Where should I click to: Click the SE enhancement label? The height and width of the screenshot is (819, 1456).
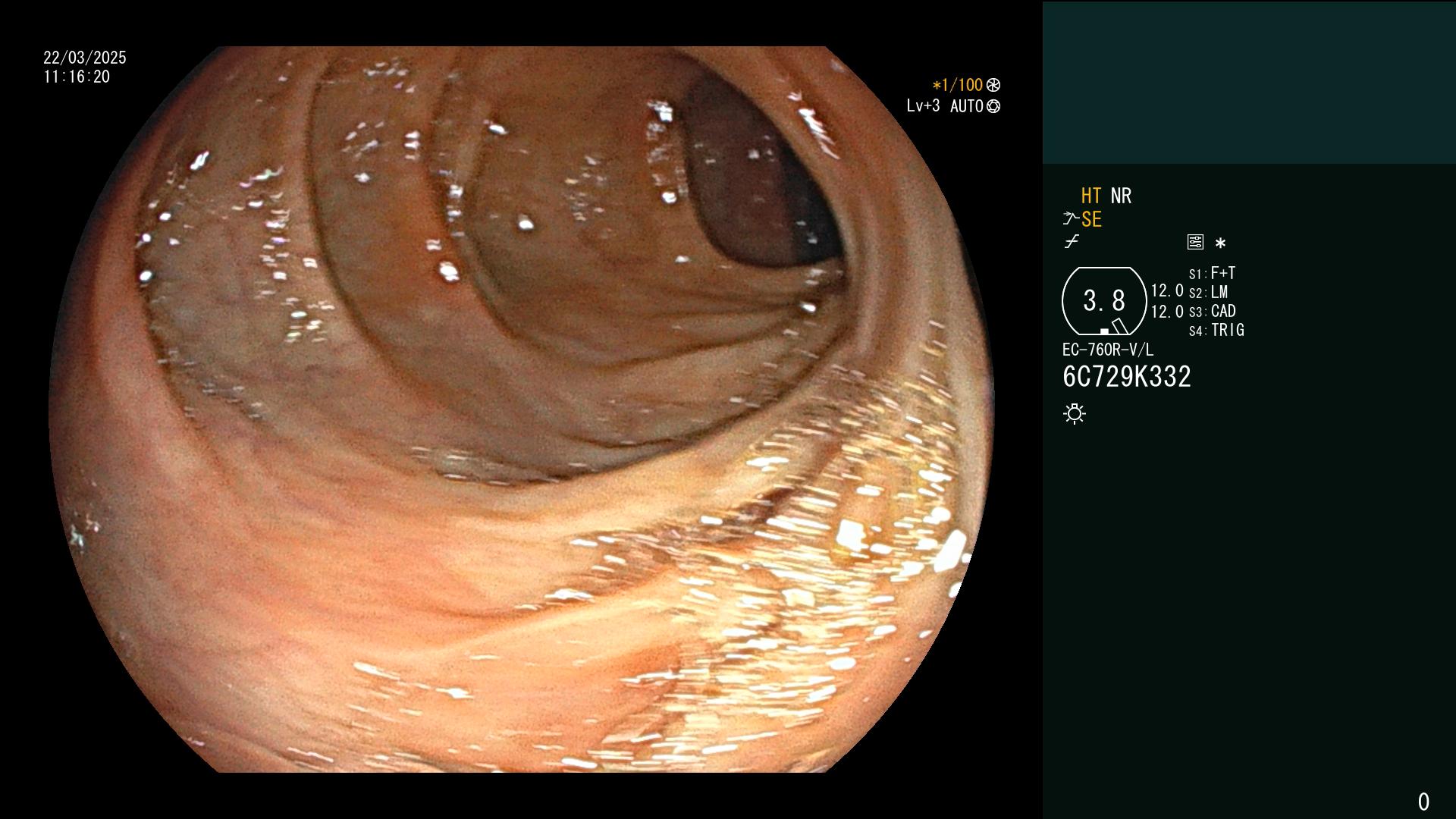[1091, 219]
